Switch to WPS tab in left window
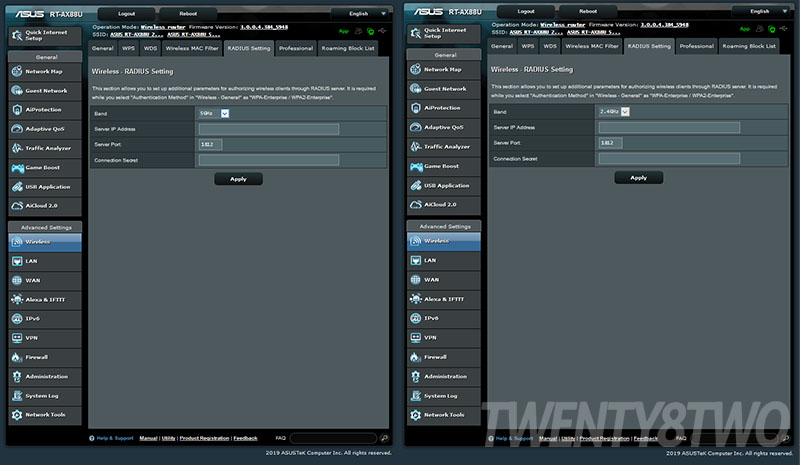Image resolution: width=800 pixels, height=465 pixels. 128,48
